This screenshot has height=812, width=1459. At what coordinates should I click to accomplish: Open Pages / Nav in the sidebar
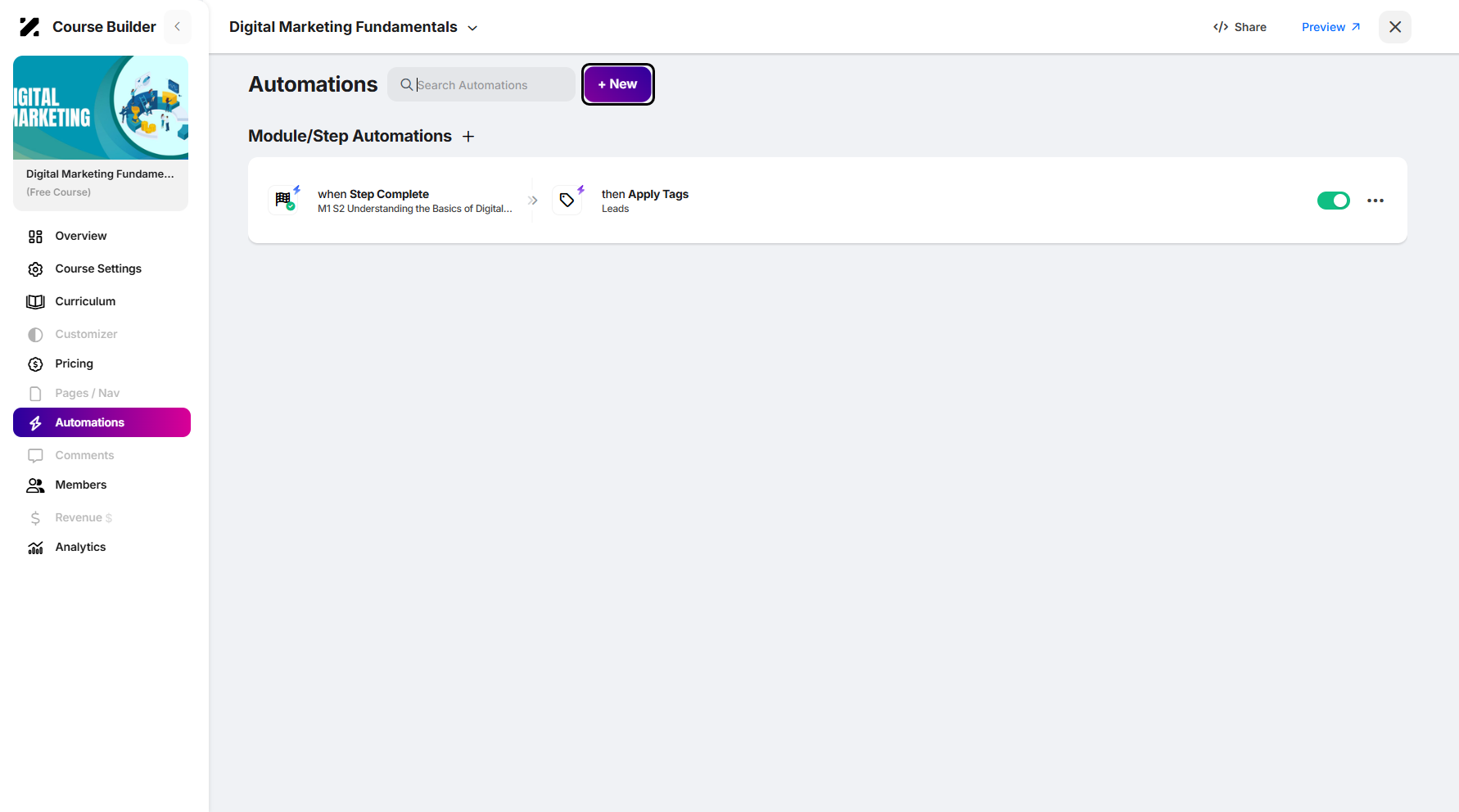pyautogui.click(x=102, y=393)
